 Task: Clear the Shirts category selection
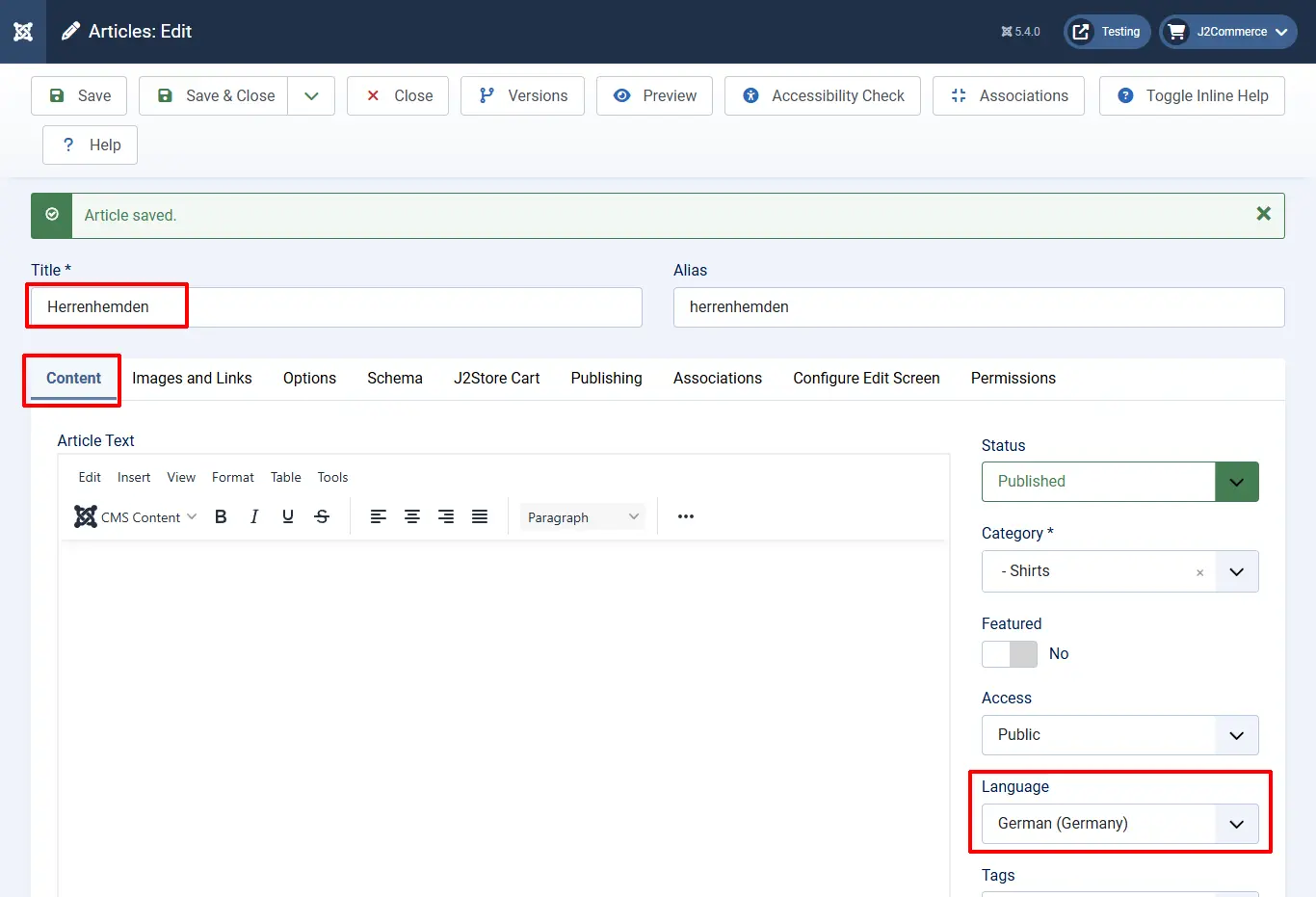(1199, 572)
